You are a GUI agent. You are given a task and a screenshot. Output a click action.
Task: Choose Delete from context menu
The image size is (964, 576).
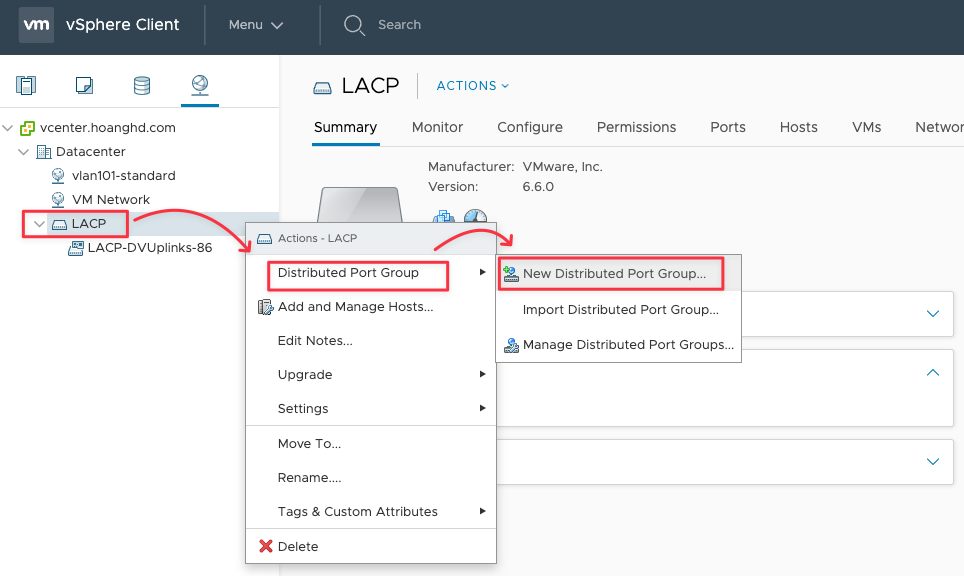pos(371,546)
